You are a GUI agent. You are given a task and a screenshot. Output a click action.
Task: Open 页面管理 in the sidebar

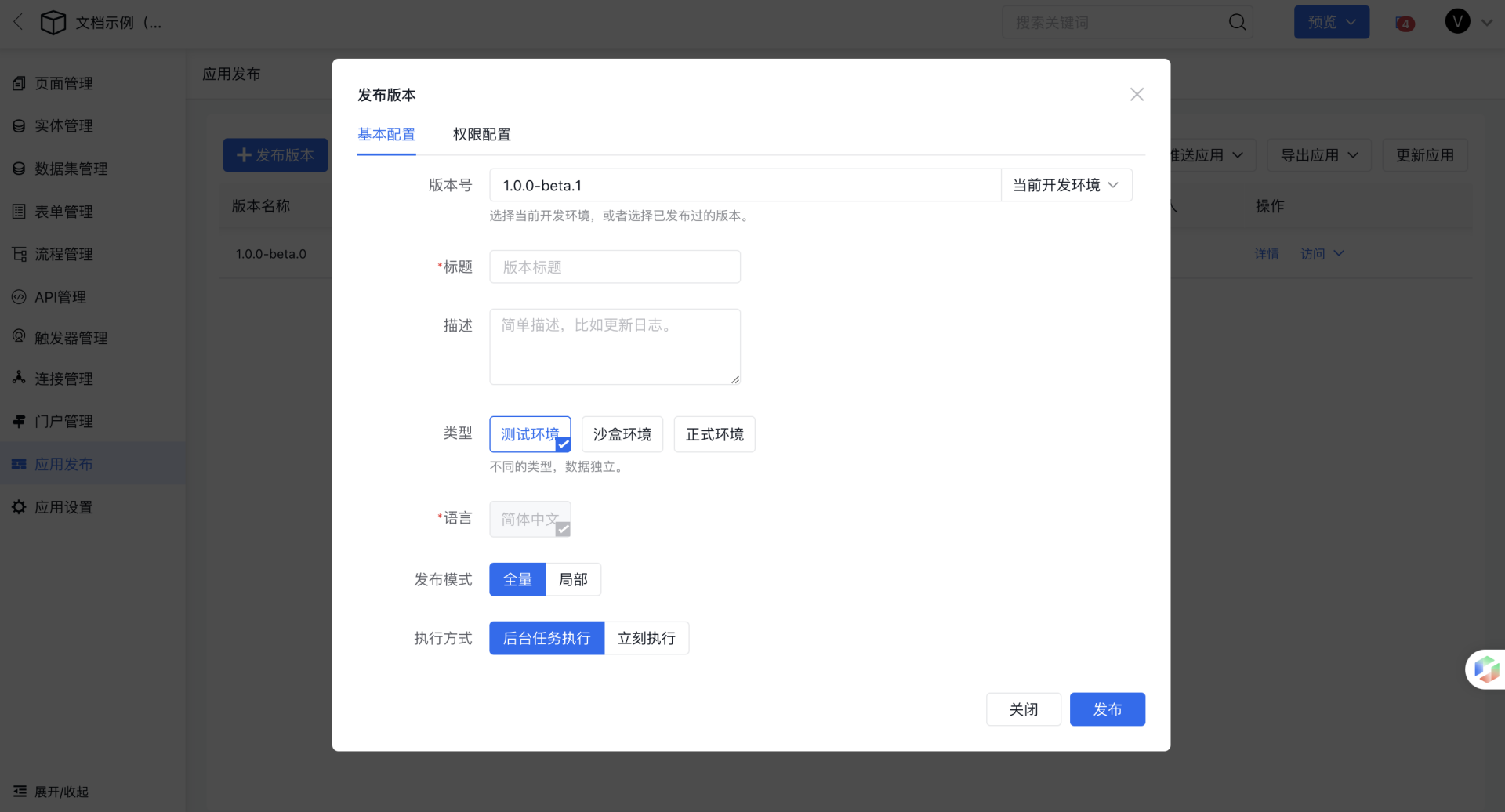pyautogui.click(x=63, y=83)
